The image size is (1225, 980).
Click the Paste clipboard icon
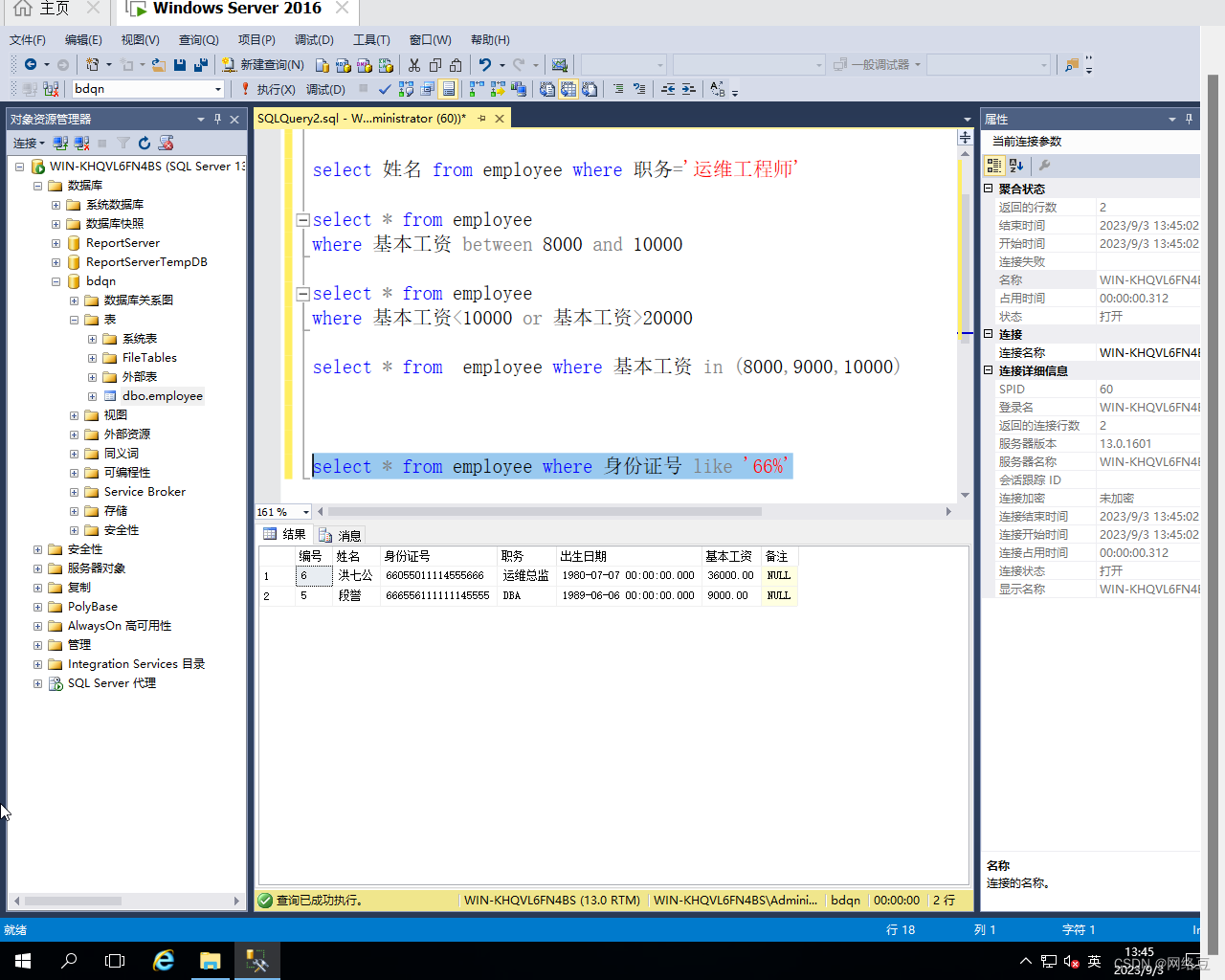[x=457, y=64]
